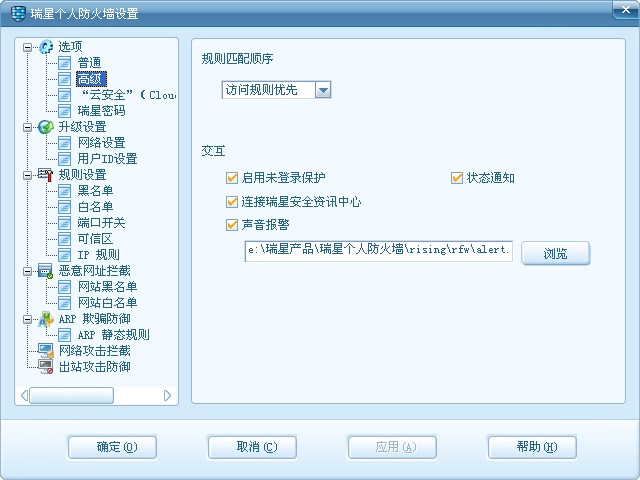Click the page icon beside 白名单
The height and width of the screenshot is (480, 640).
(x=64, y=207)
